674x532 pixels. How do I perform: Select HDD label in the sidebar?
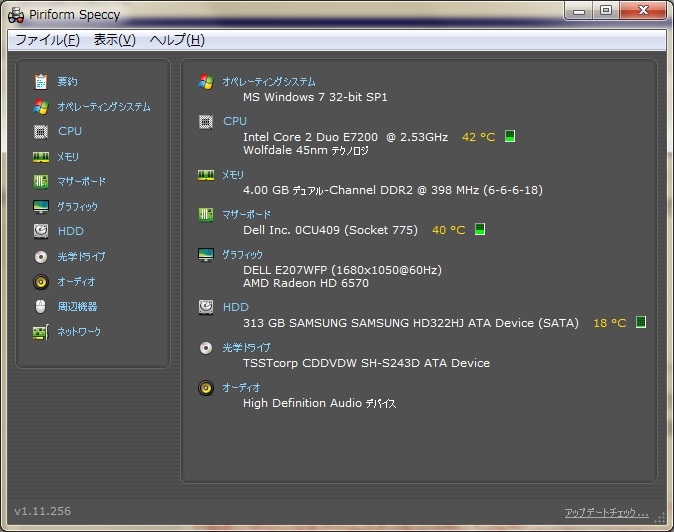(71, 231)
